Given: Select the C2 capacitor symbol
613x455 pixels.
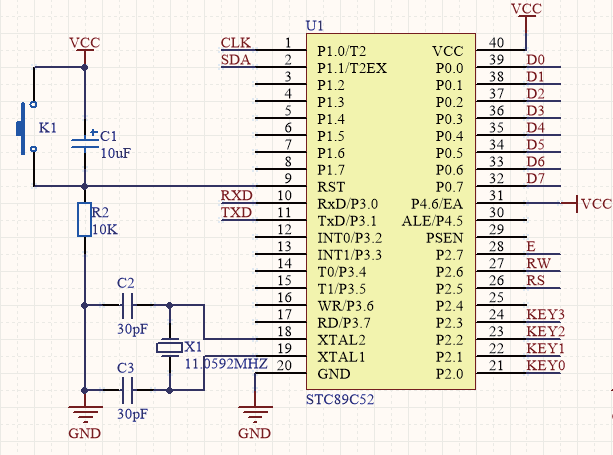Looking at the screenshot, I should coord(127,305).
